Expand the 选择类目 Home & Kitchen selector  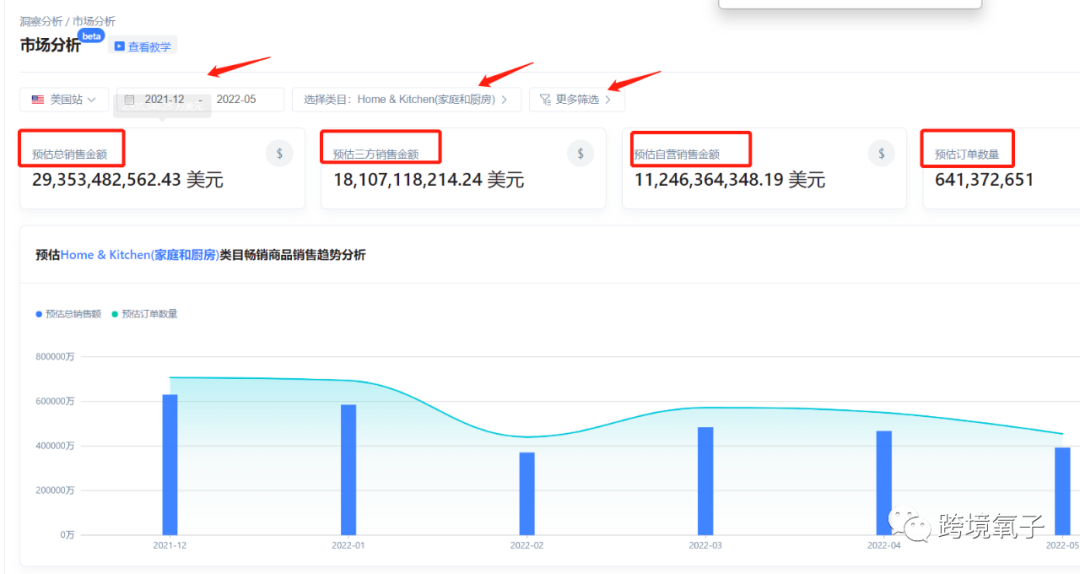pos(406,100)
